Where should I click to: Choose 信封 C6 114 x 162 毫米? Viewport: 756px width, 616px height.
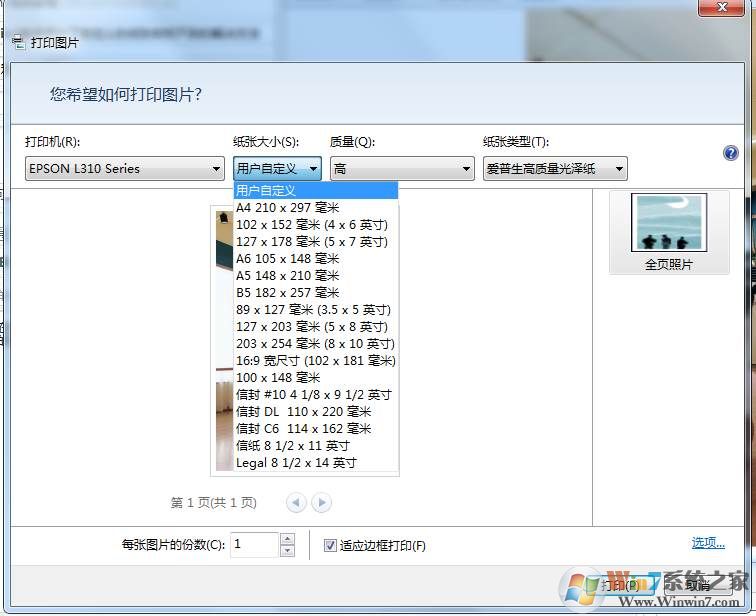316,429
